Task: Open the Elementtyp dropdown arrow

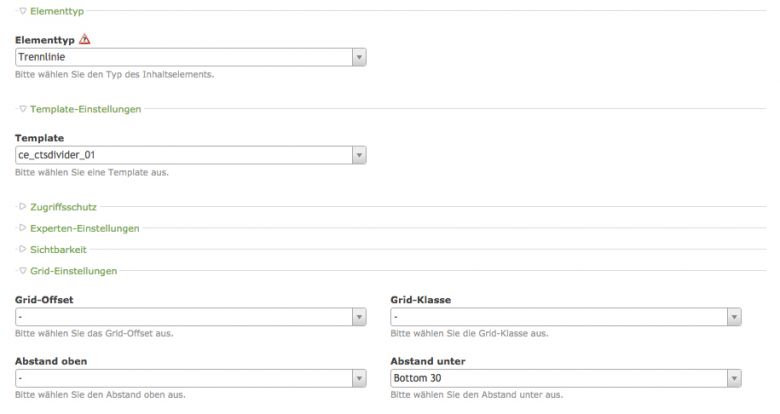Action: click(x=360, y=57)
